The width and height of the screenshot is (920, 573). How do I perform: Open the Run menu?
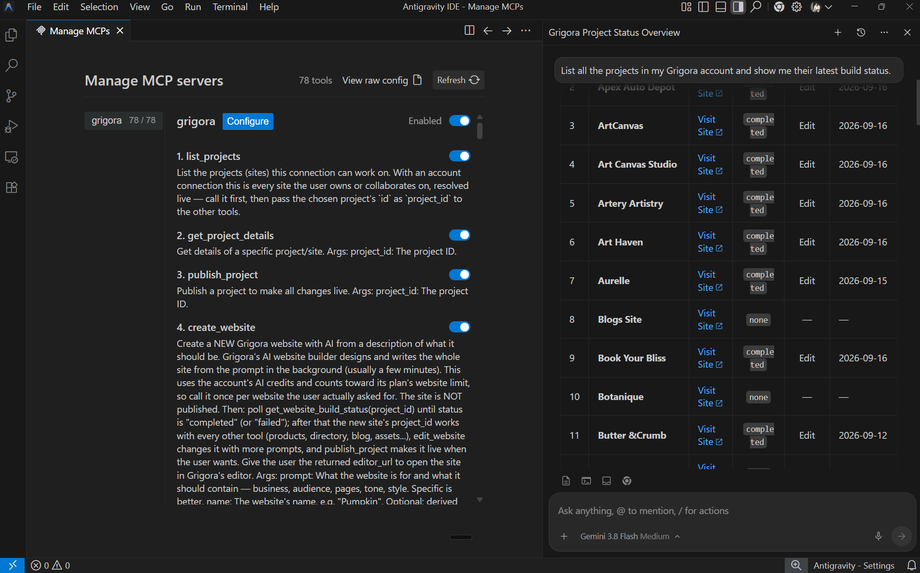click(192, 7)
